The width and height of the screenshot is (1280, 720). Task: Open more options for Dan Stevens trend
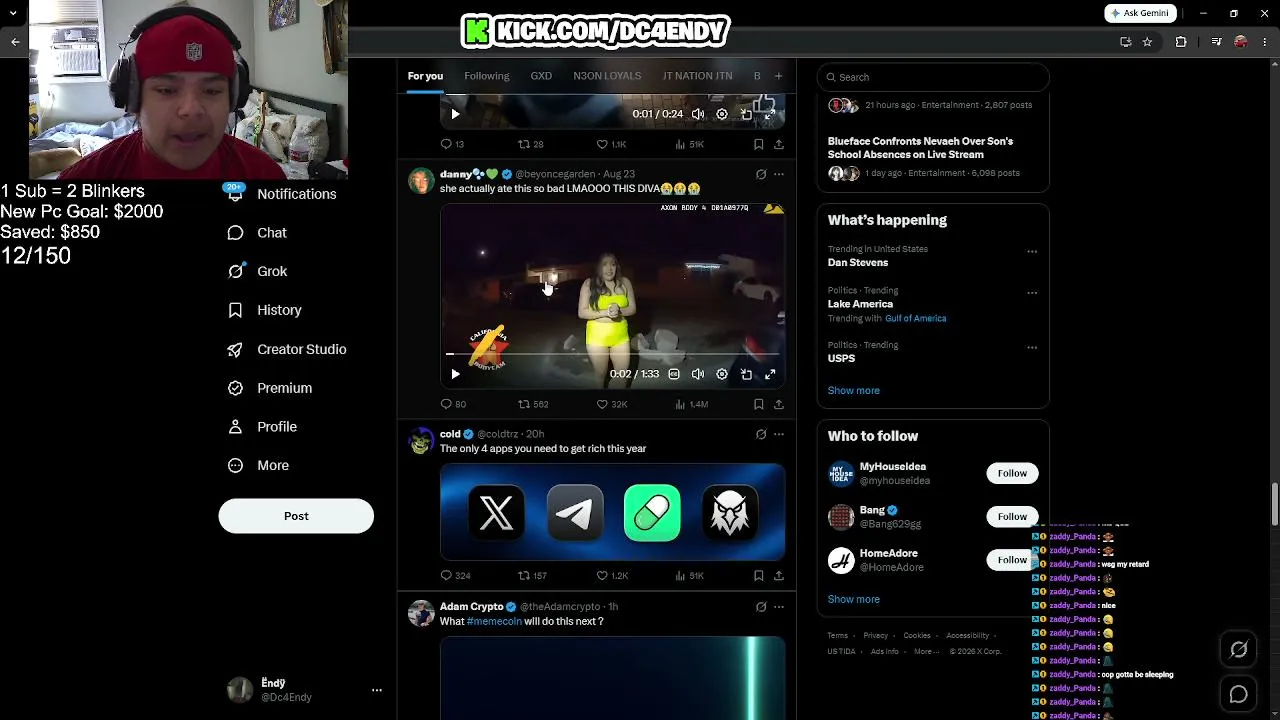tap(1032, 252)
